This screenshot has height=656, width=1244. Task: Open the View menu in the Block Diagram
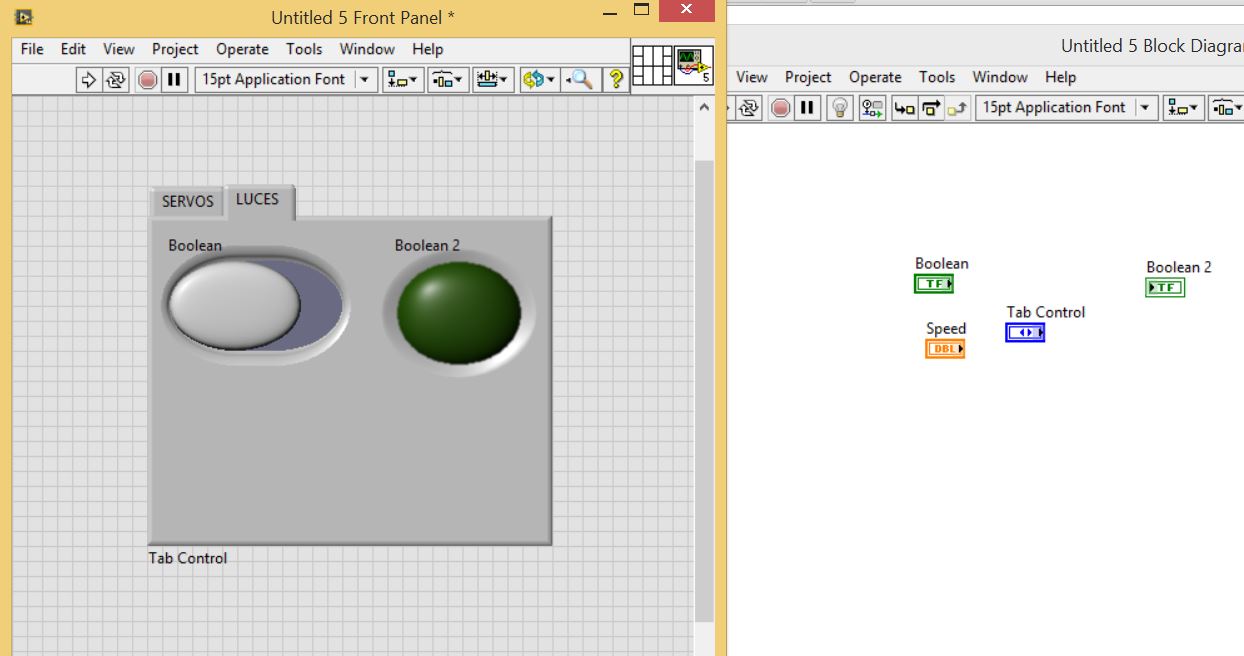click(751, 77)
